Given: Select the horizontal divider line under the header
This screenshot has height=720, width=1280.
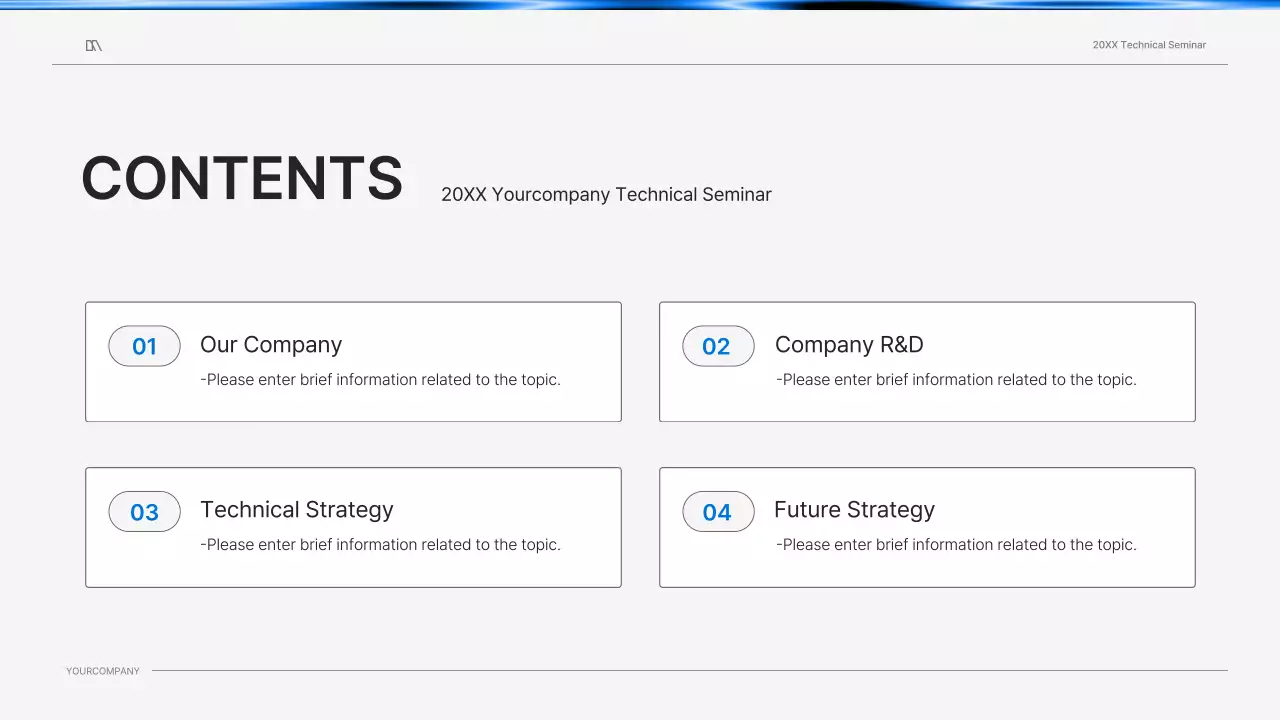Looking at the screenshot, I should [640, 64].
